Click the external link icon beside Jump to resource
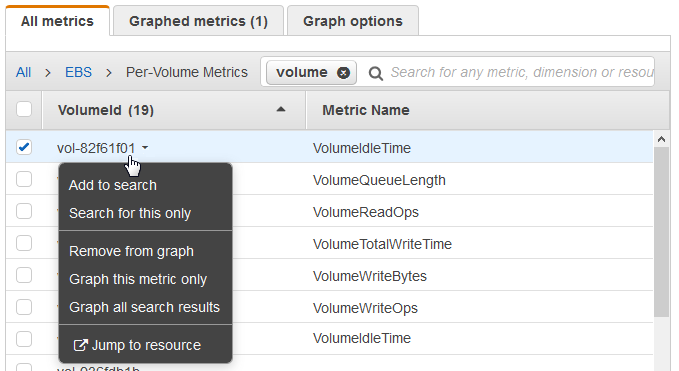Image resolution: width=679 pixels, height=371 pixels. click(80, 345)
